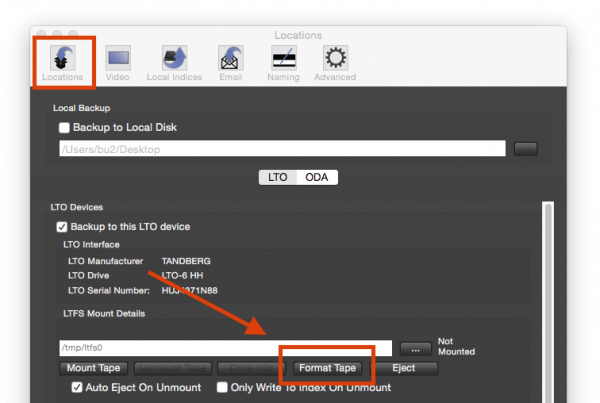This screenshot has height=403, width=600.
Task: Open the Locations preferences pane
Action: pyautogui.click(x=62, y=60)
